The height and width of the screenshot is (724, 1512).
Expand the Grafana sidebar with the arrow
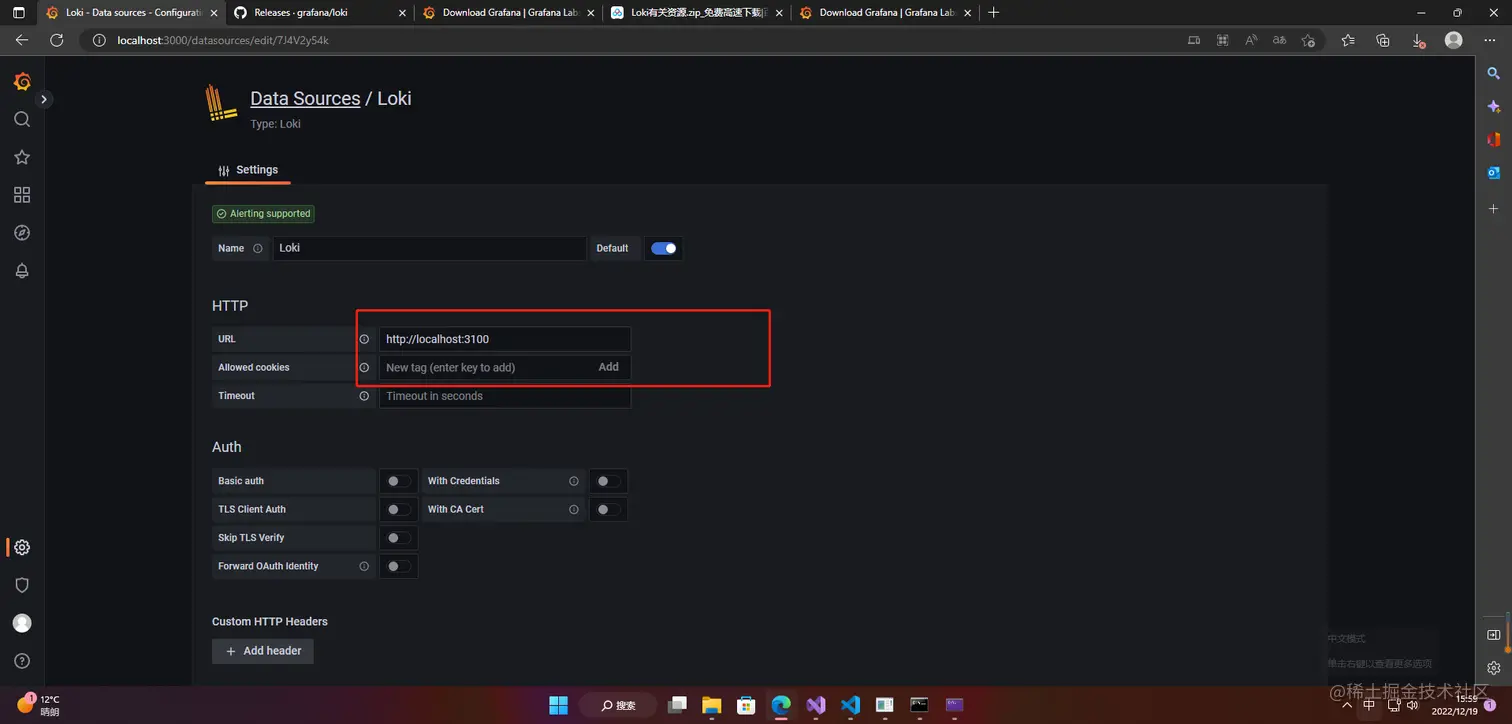44,99
